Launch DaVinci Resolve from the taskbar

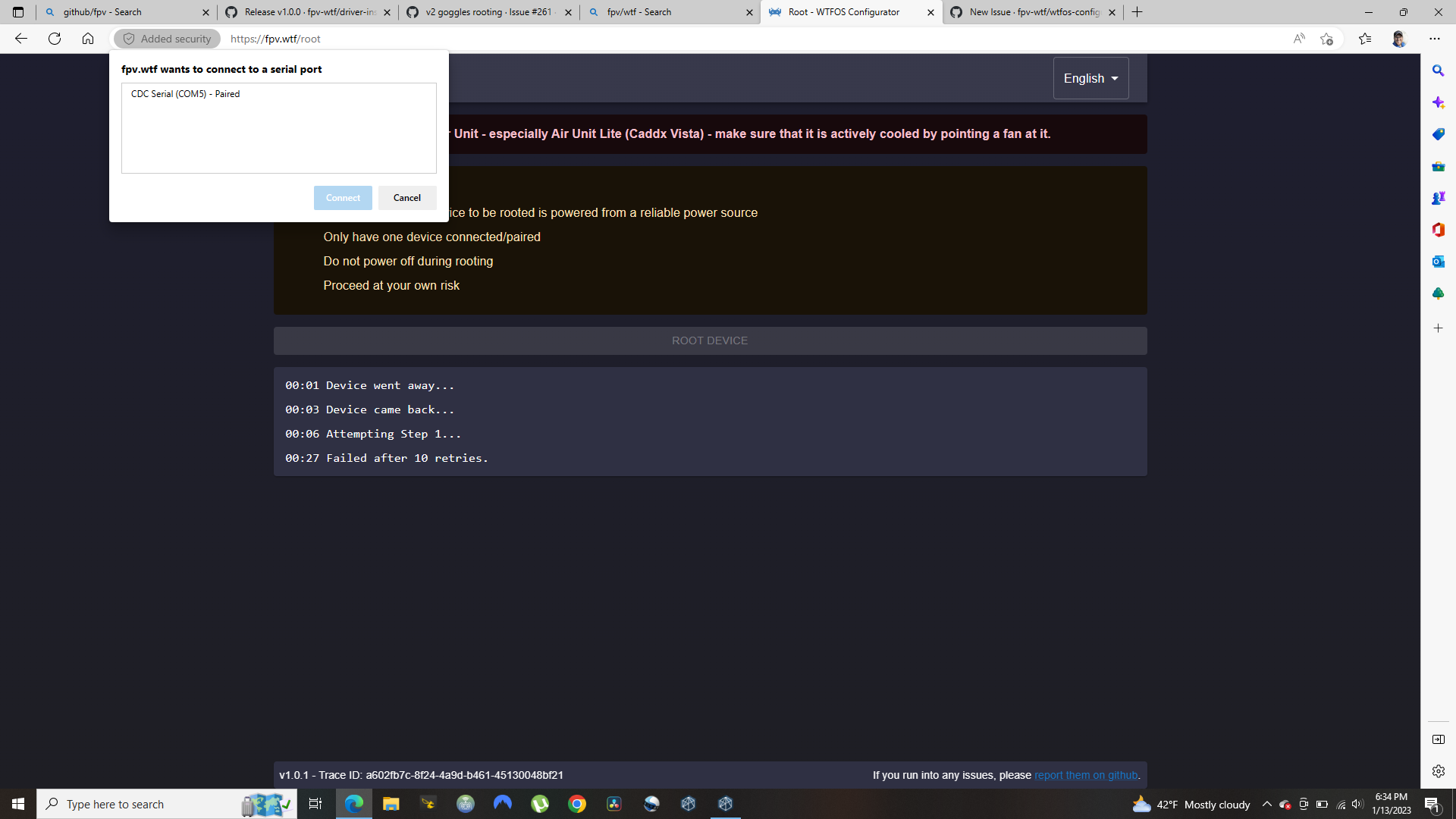613,804
